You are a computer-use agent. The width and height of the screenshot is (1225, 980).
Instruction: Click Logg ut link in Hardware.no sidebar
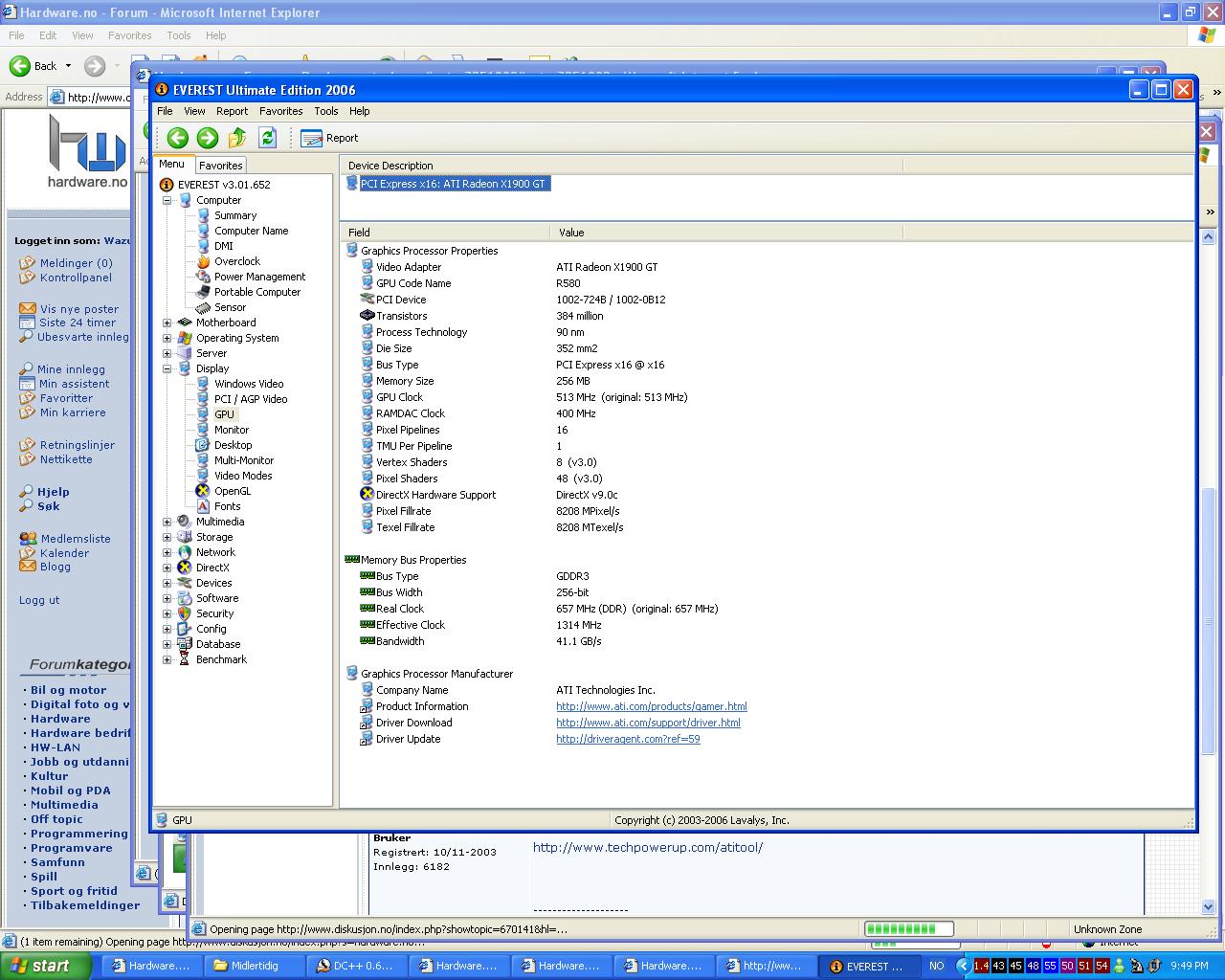pos(39,600)
